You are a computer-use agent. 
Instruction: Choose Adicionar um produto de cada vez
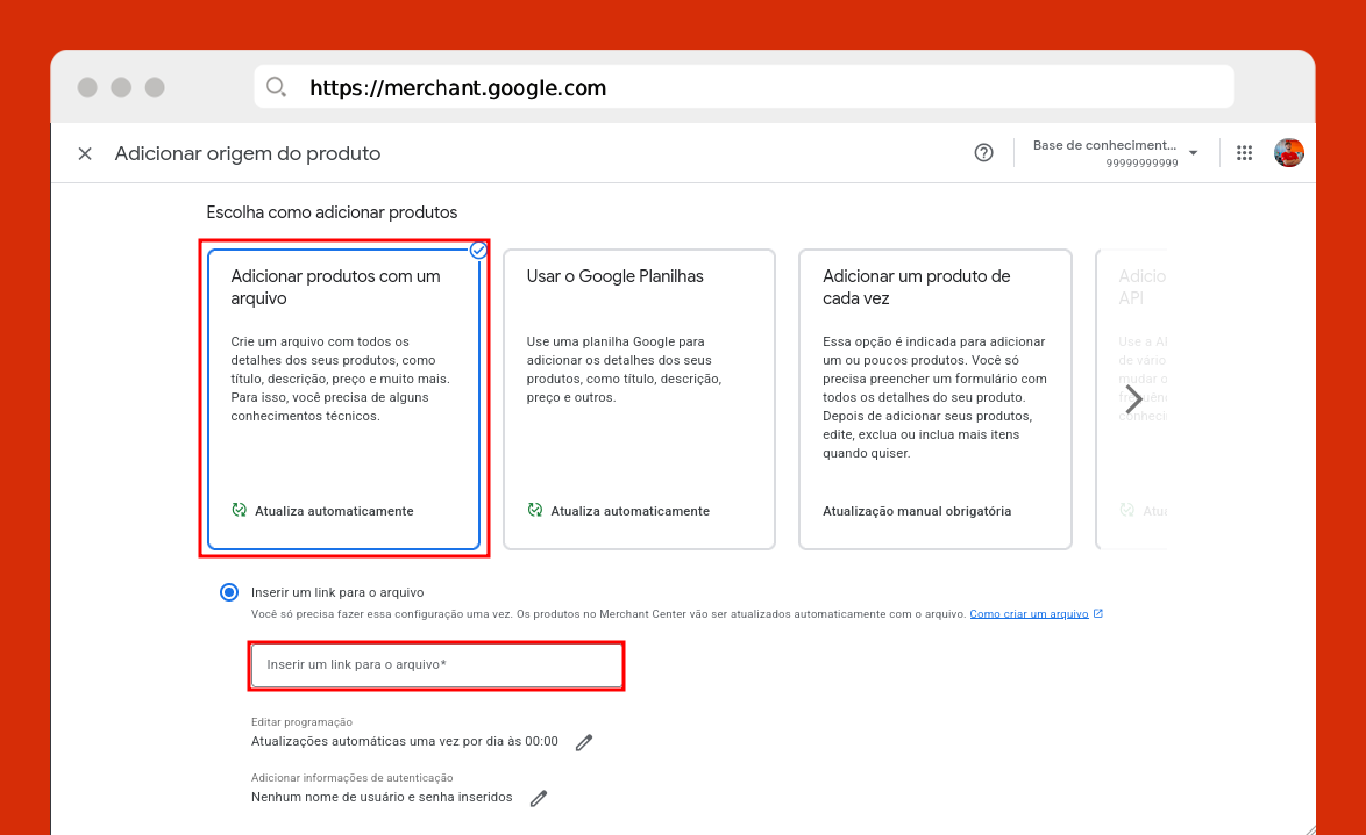click(x=935, y=399)
